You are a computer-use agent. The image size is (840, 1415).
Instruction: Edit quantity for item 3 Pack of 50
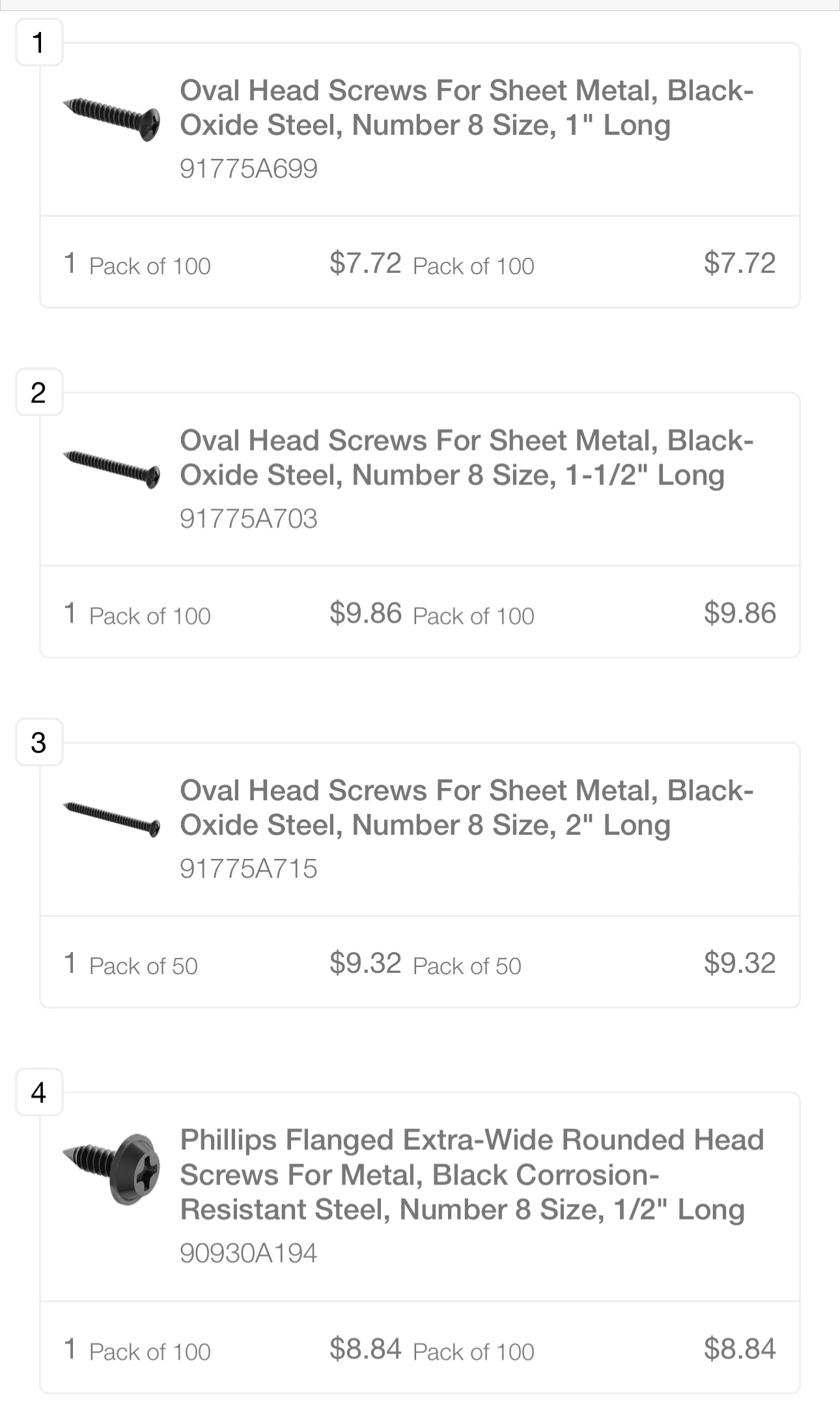70,963
